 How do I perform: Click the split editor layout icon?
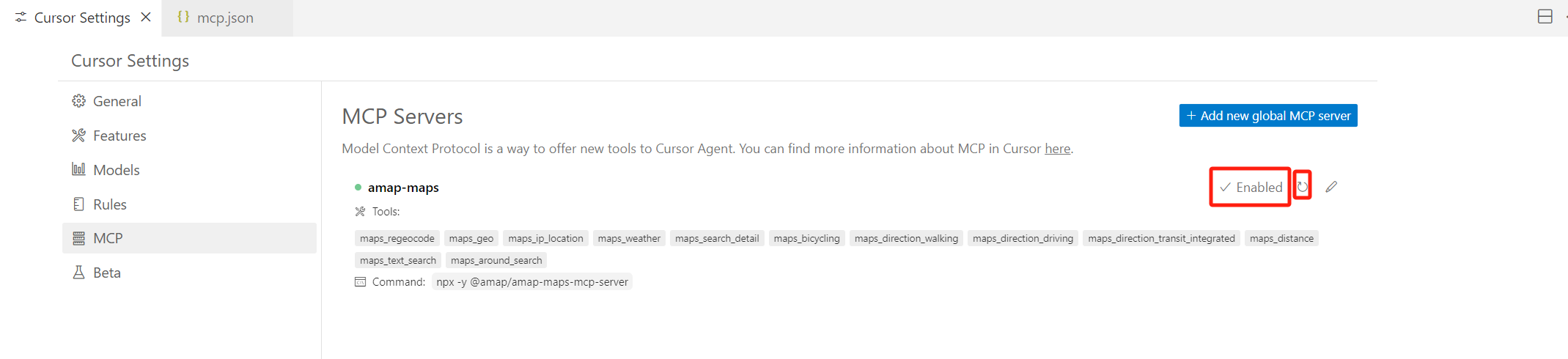(x=1545, y=17)
